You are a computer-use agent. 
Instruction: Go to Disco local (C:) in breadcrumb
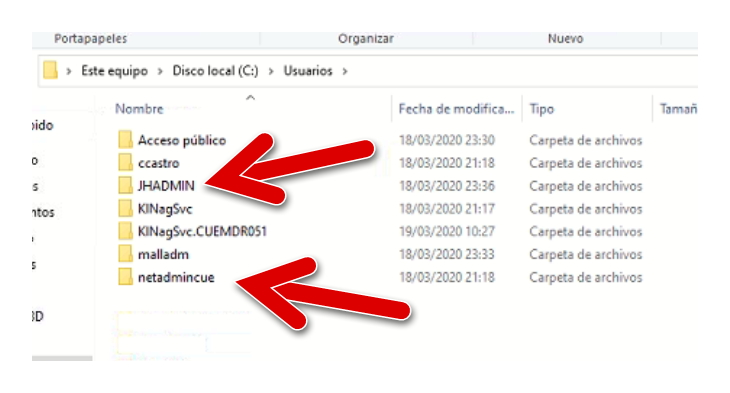[215, 71]
